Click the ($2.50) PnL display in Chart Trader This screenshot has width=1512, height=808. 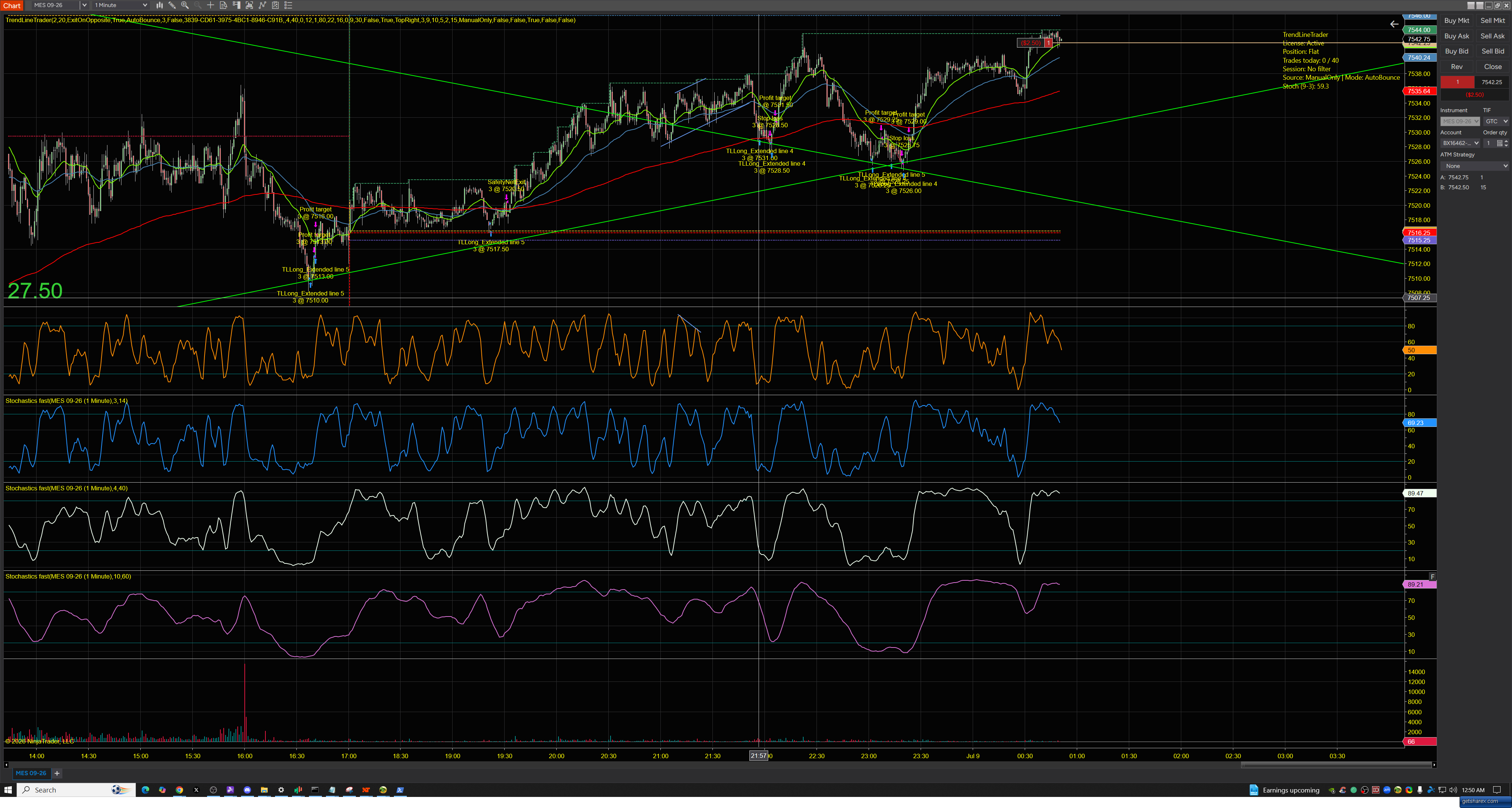[1474, 94]
